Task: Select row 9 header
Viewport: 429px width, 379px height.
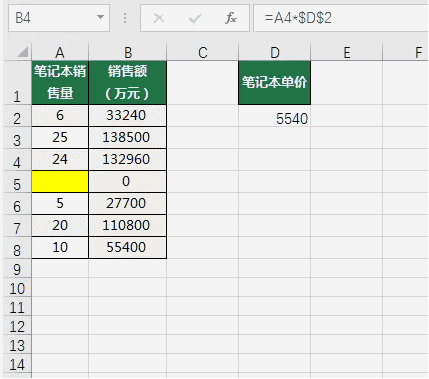Action: click(x=17, y=269)
